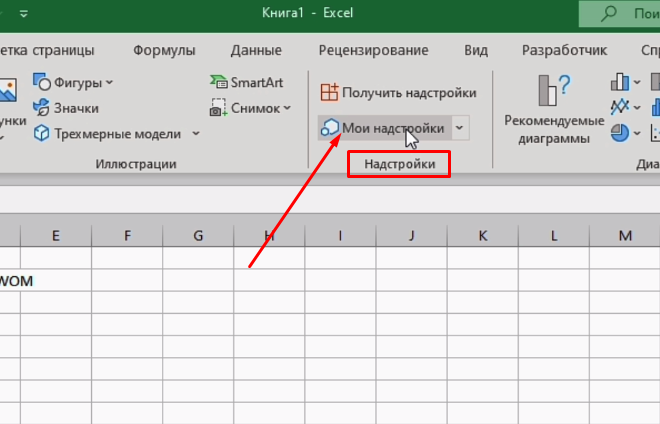Insert a line chart
The height and width of the screenshot is (424, 660).
pos(620,107)
